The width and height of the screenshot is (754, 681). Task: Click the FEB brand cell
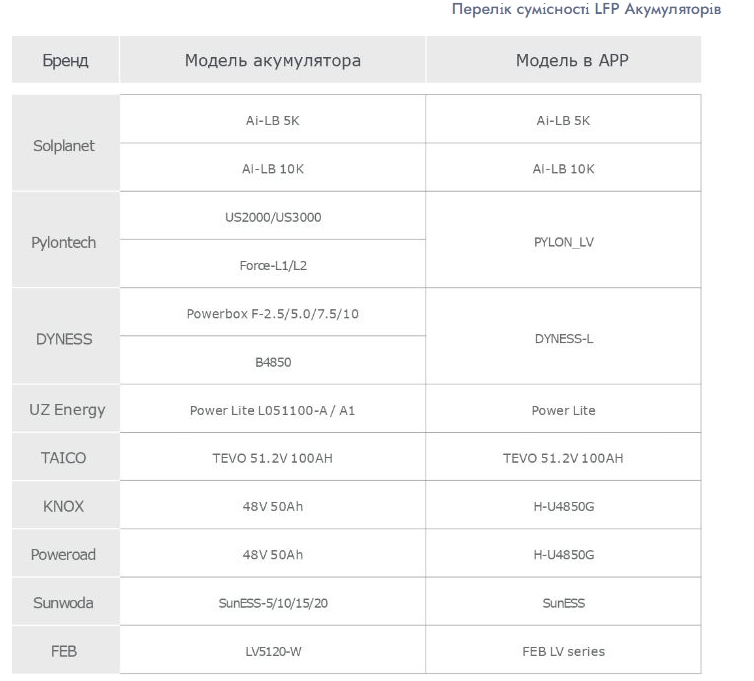coord(64,651)
